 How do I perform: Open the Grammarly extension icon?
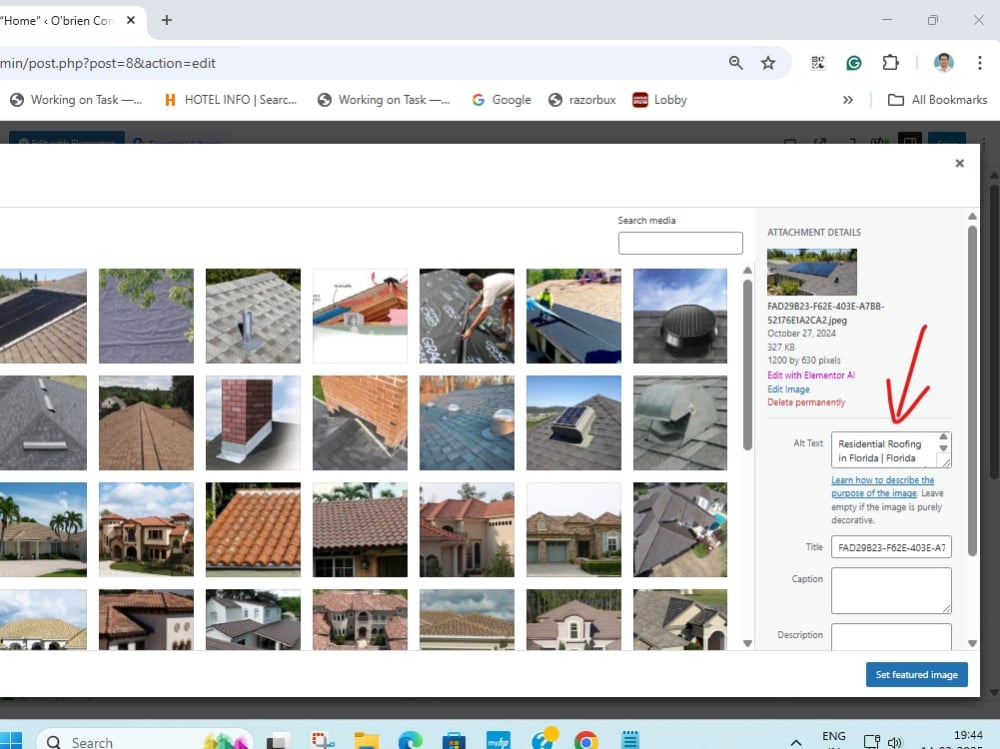(853, 63)
